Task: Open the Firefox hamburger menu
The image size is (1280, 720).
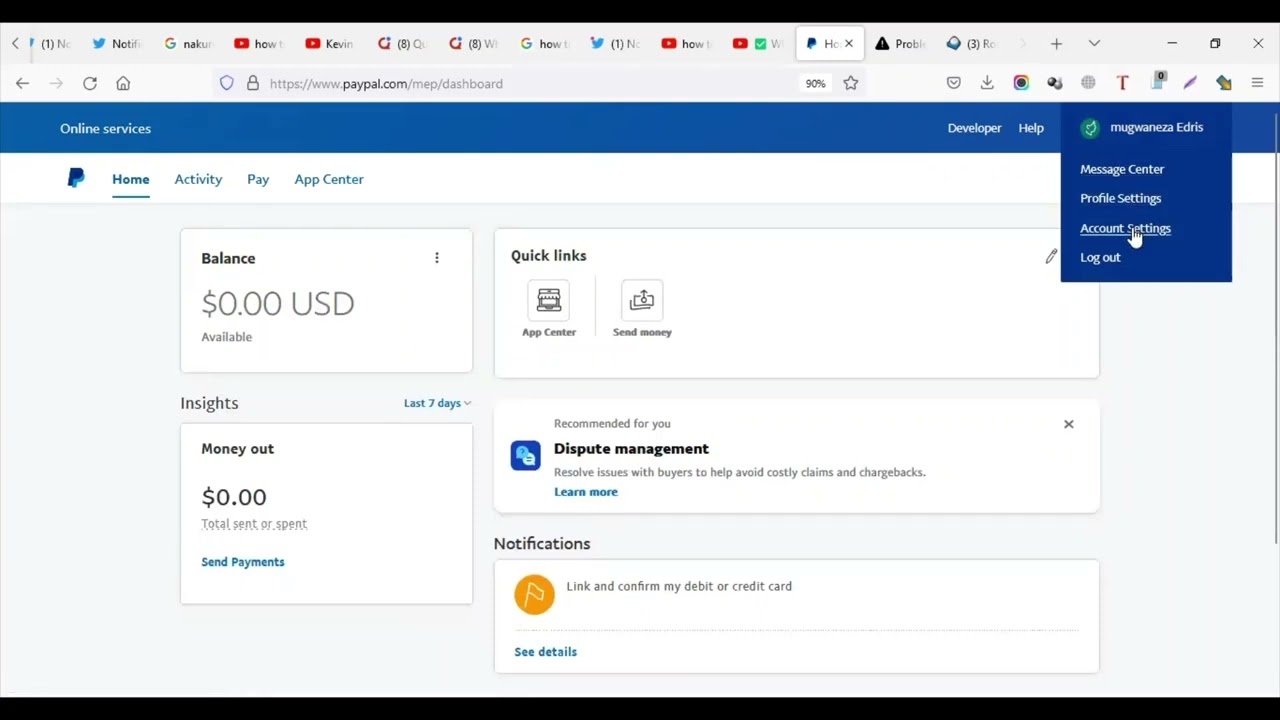Action: tap(1257, 83)
